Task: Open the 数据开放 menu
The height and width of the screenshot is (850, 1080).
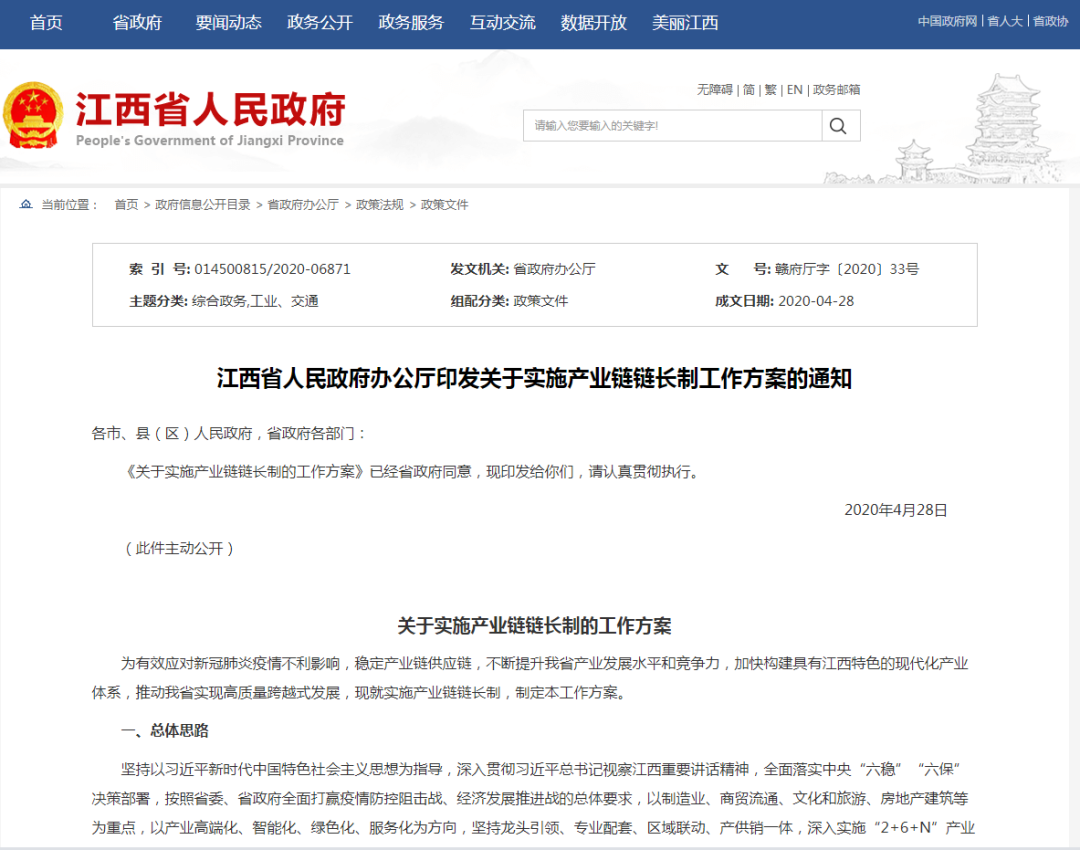Action: [594, 23]
